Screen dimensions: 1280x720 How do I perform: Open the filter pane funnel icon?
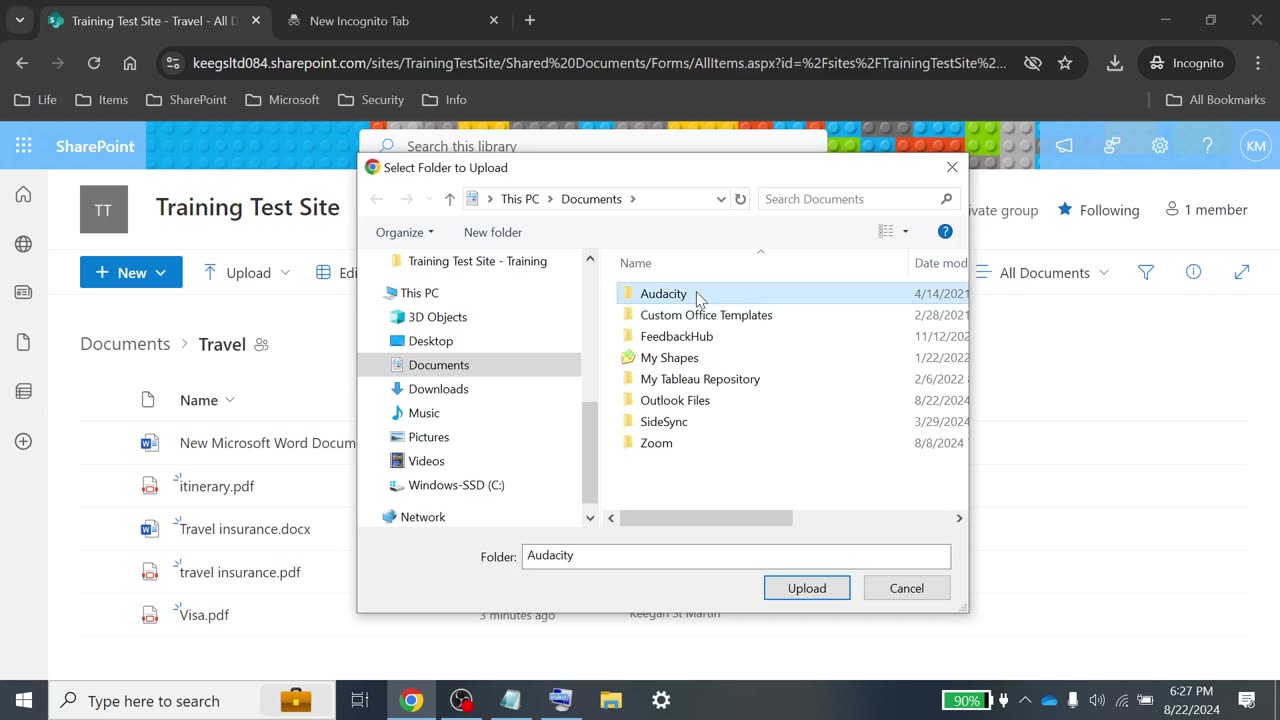tap(1146, 272)
